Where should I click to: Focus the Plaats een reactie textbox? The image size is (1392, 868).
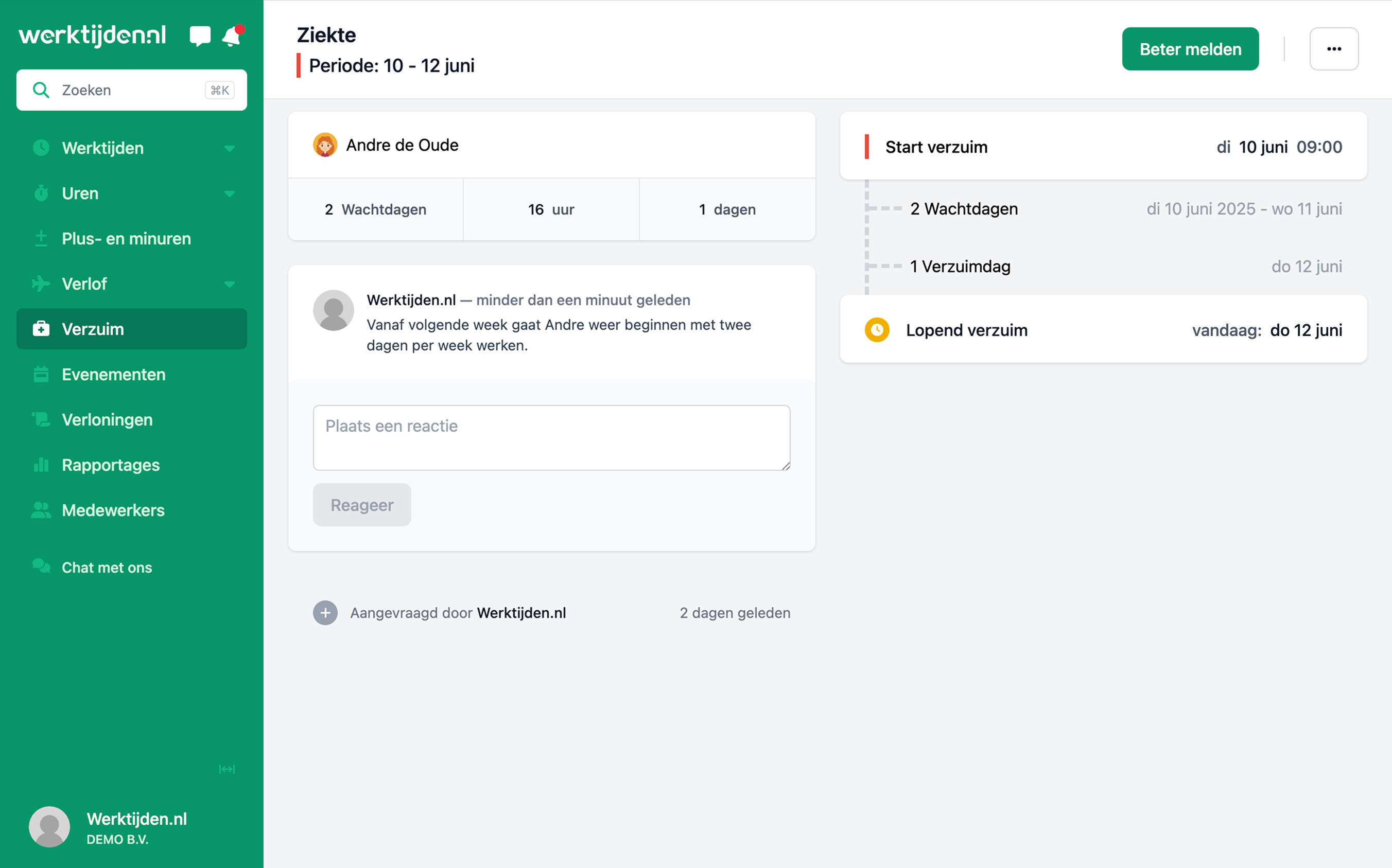(551, 437)
